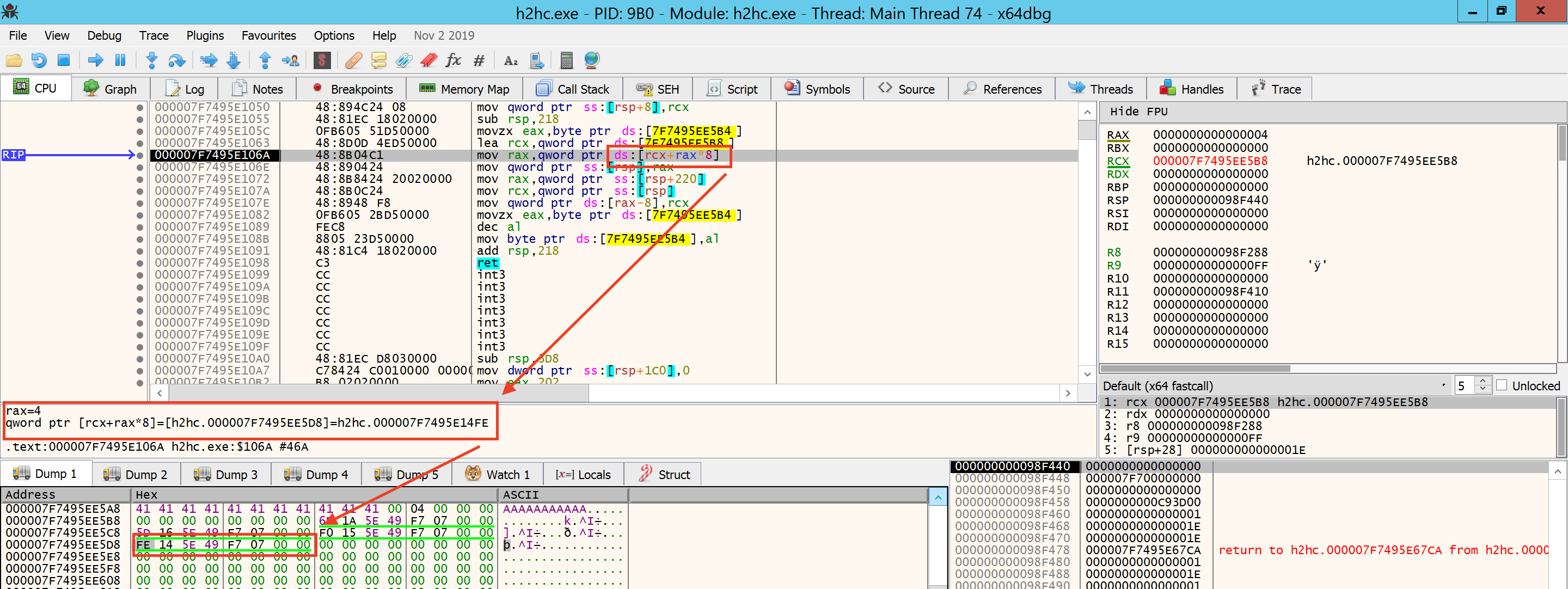Find intermodular calls via phone icon
The height and width of the screenshot is (589, 1568).
536,60
